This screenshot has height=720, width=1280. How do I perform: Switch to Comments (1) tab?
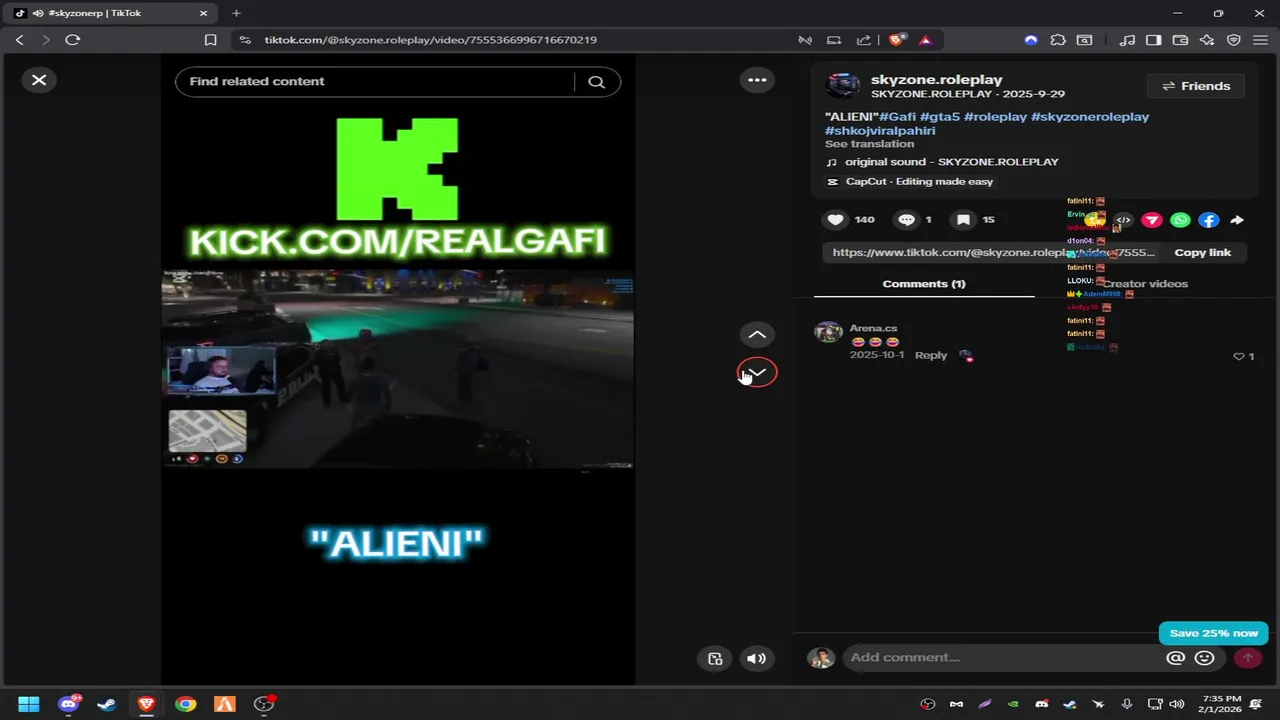[924, 284]
